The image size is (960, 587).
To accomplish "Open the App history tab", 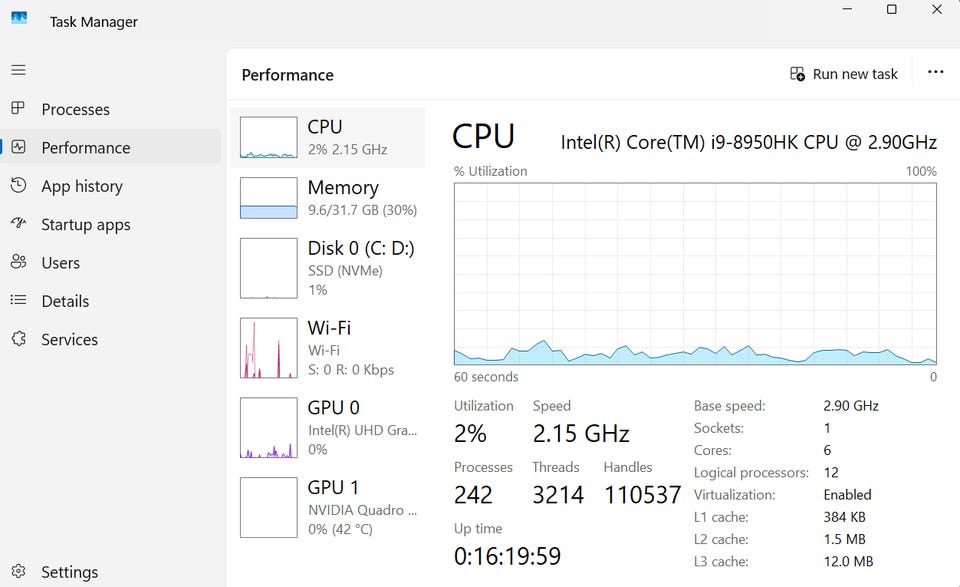I will click(x=82, y=186).
